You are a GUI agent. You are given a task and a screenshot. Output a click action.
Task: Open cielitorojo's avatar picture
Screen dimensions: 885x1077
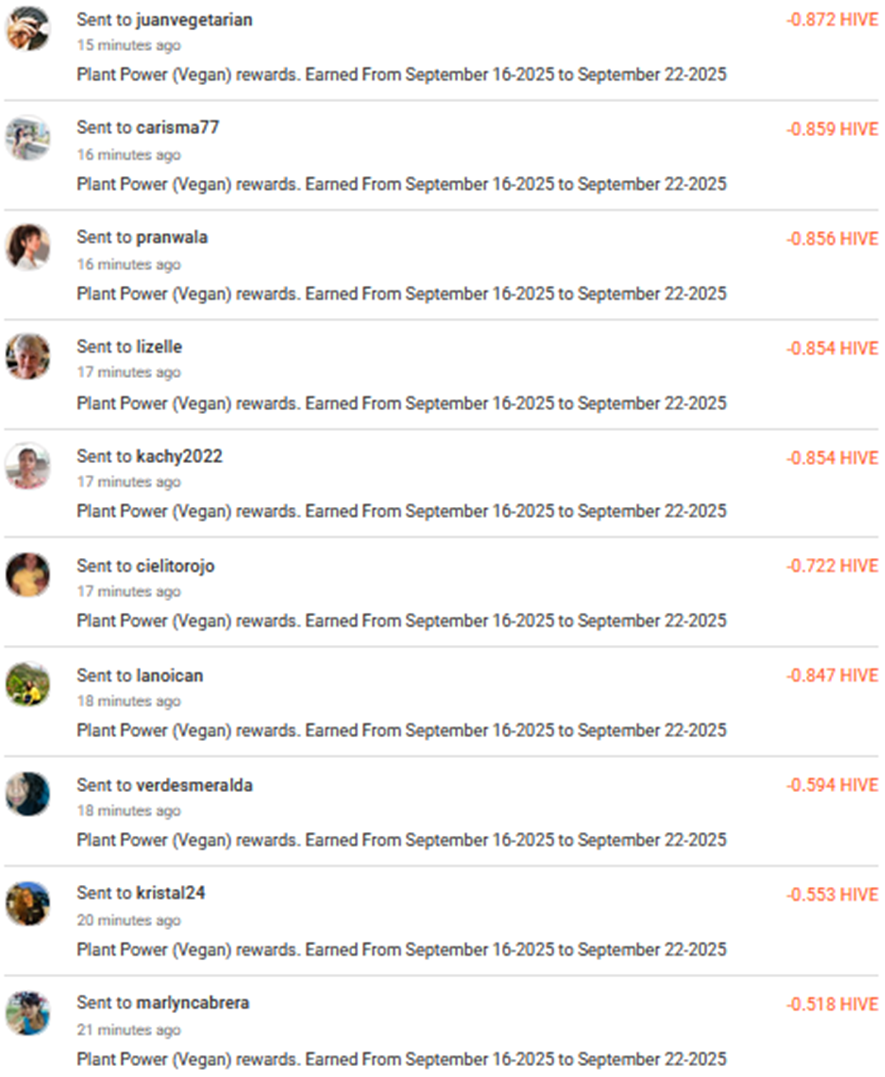(27, 575)
